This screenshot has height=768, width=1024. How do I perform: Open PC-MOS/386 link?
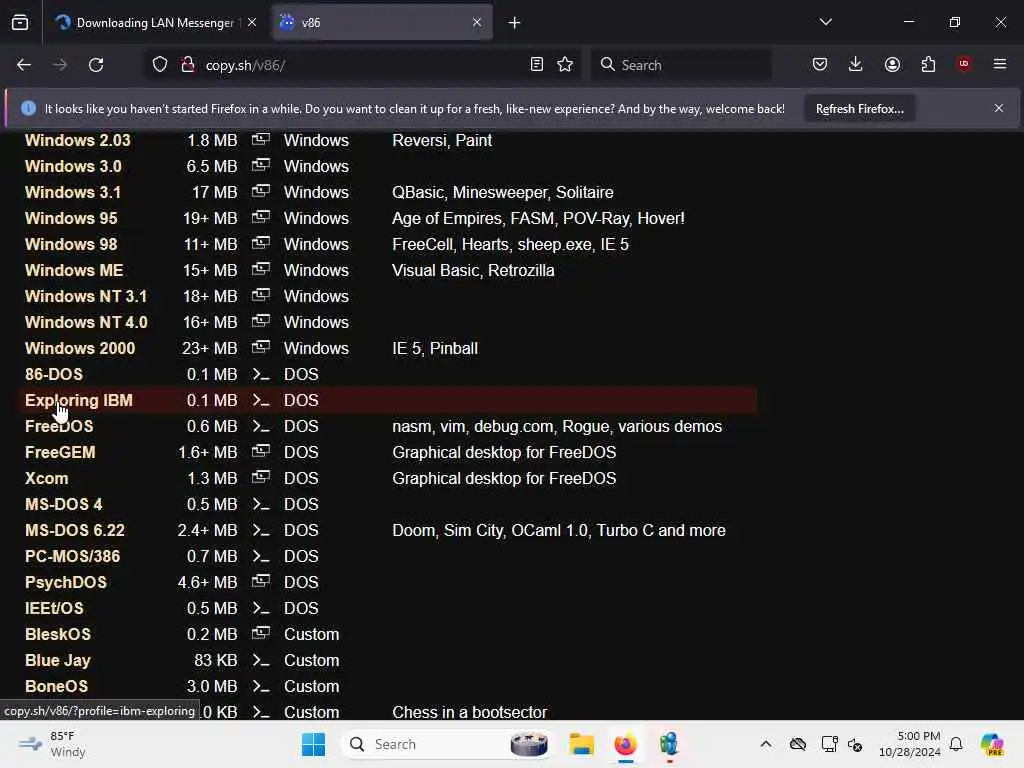click(x=72, y=556)
